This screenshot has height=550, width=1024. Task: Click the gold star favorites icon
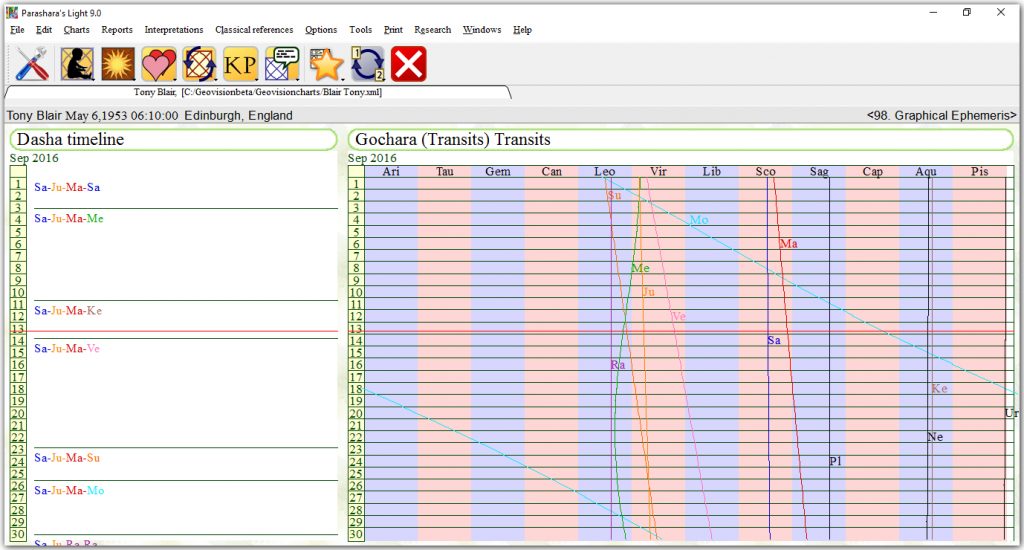coord(326,65)
